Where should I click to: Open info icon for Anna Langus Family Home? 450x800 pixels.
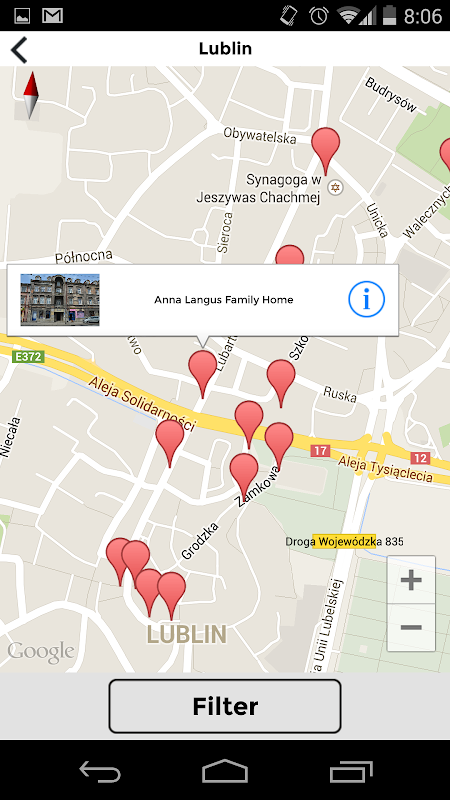pyautogui.click(x=366, y=301)
